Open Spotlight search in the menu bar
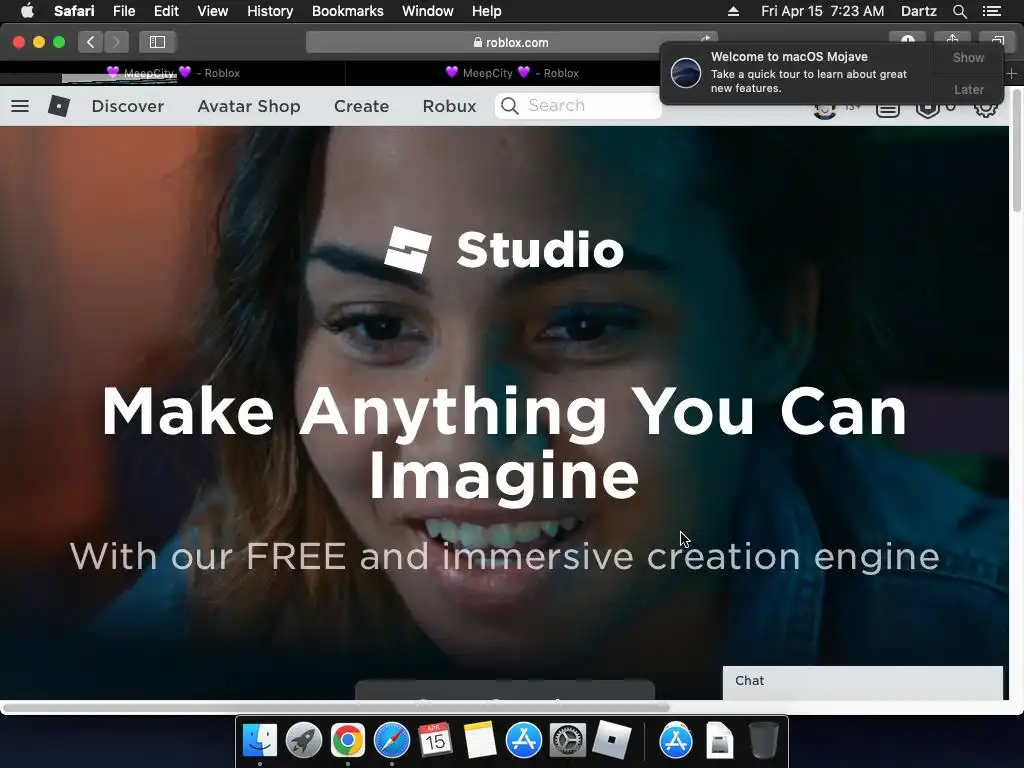Image resolution: width=1024 pixels, height=768 pixels. (x=959, y=11)
